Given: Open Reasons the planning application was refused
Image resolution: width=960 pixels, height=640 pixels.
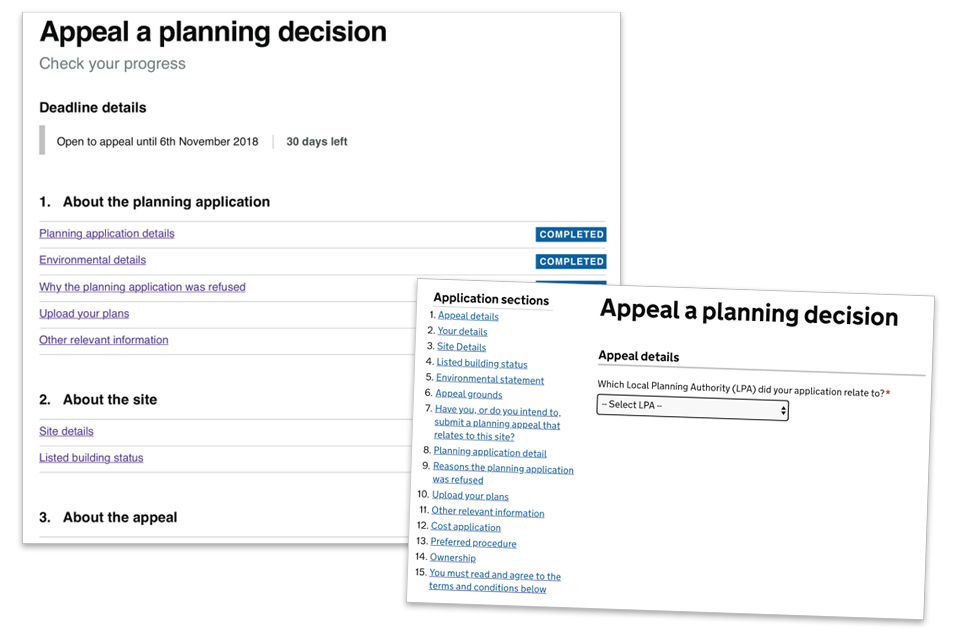Looking at the screenshot, I should coord(503,469).
